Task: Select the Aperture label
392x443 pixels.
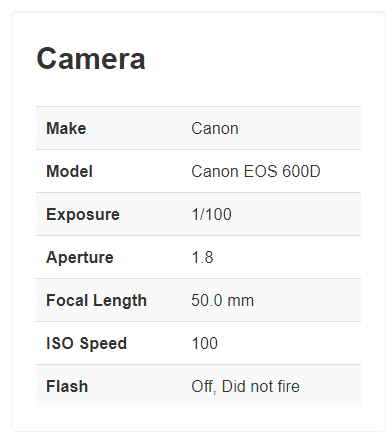Action: [x=80, y=257]
